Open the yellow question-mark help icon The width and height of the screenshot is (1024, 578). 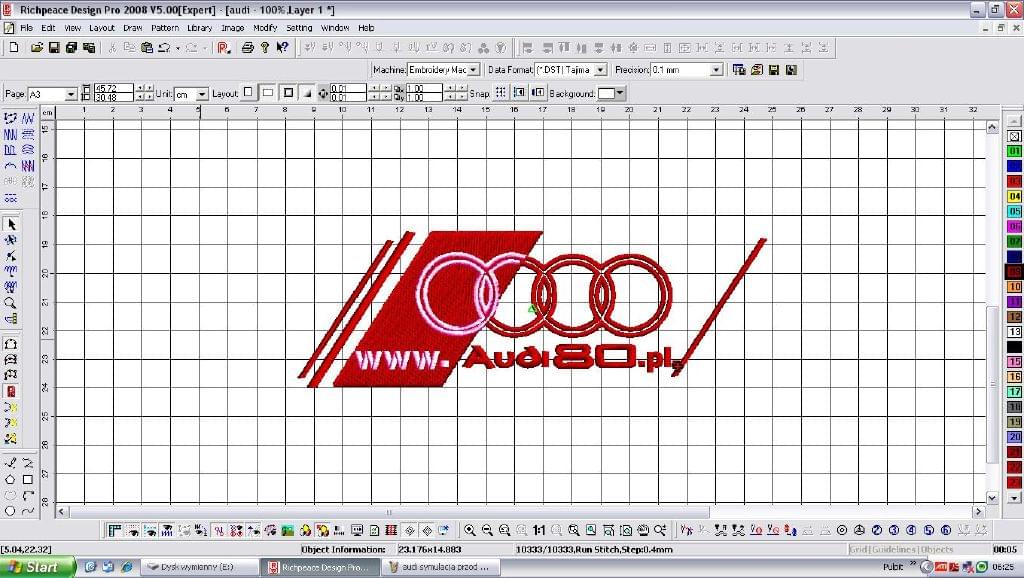265,48
